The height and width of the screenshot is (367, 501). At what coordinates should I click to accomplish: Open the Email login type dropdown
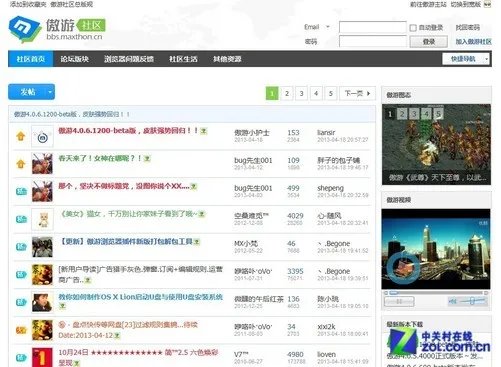(x=328, y=27)
